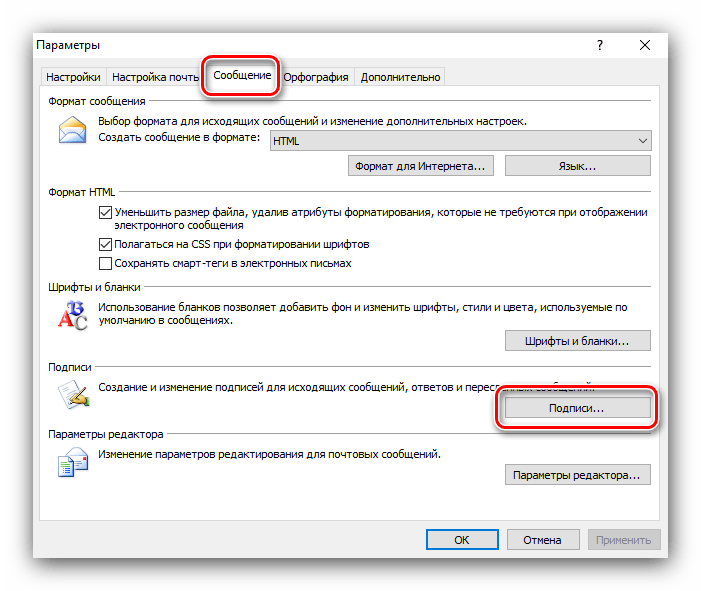701x591 pixels.
Task: Confirm with the OK button
Action: click(461, 540)
